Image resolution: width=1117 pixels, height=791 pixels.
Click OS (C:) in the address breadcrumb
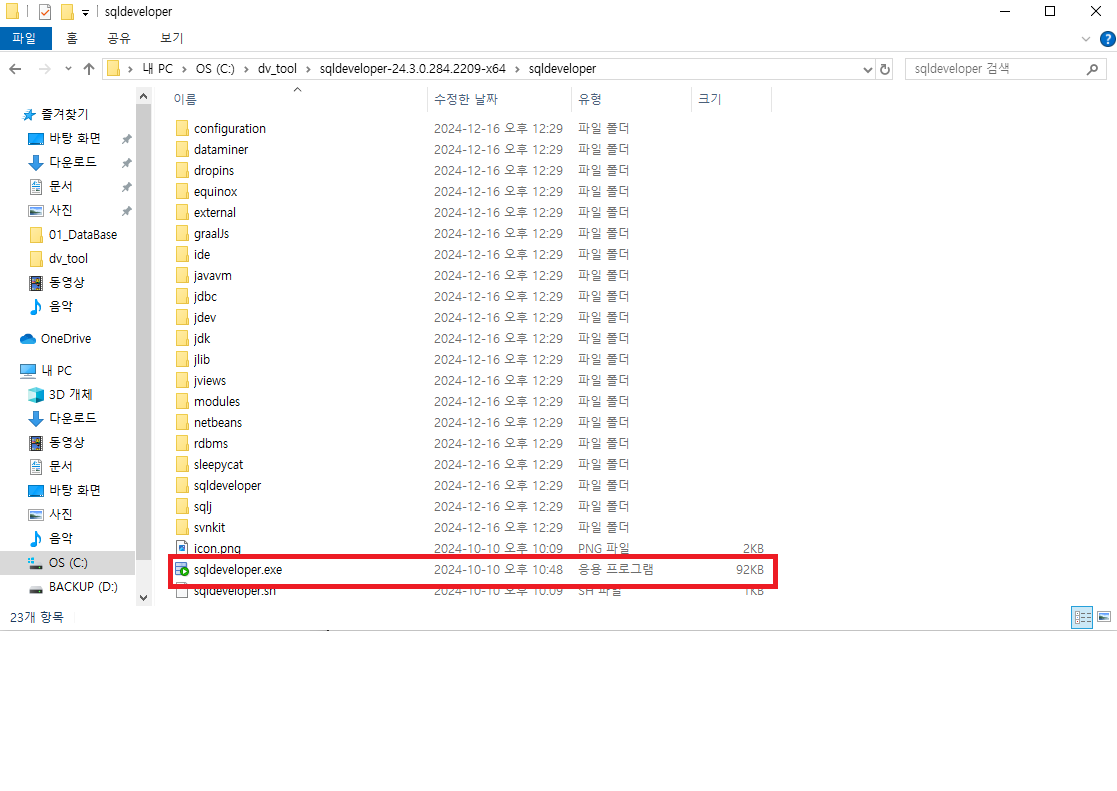pos(215,69)
